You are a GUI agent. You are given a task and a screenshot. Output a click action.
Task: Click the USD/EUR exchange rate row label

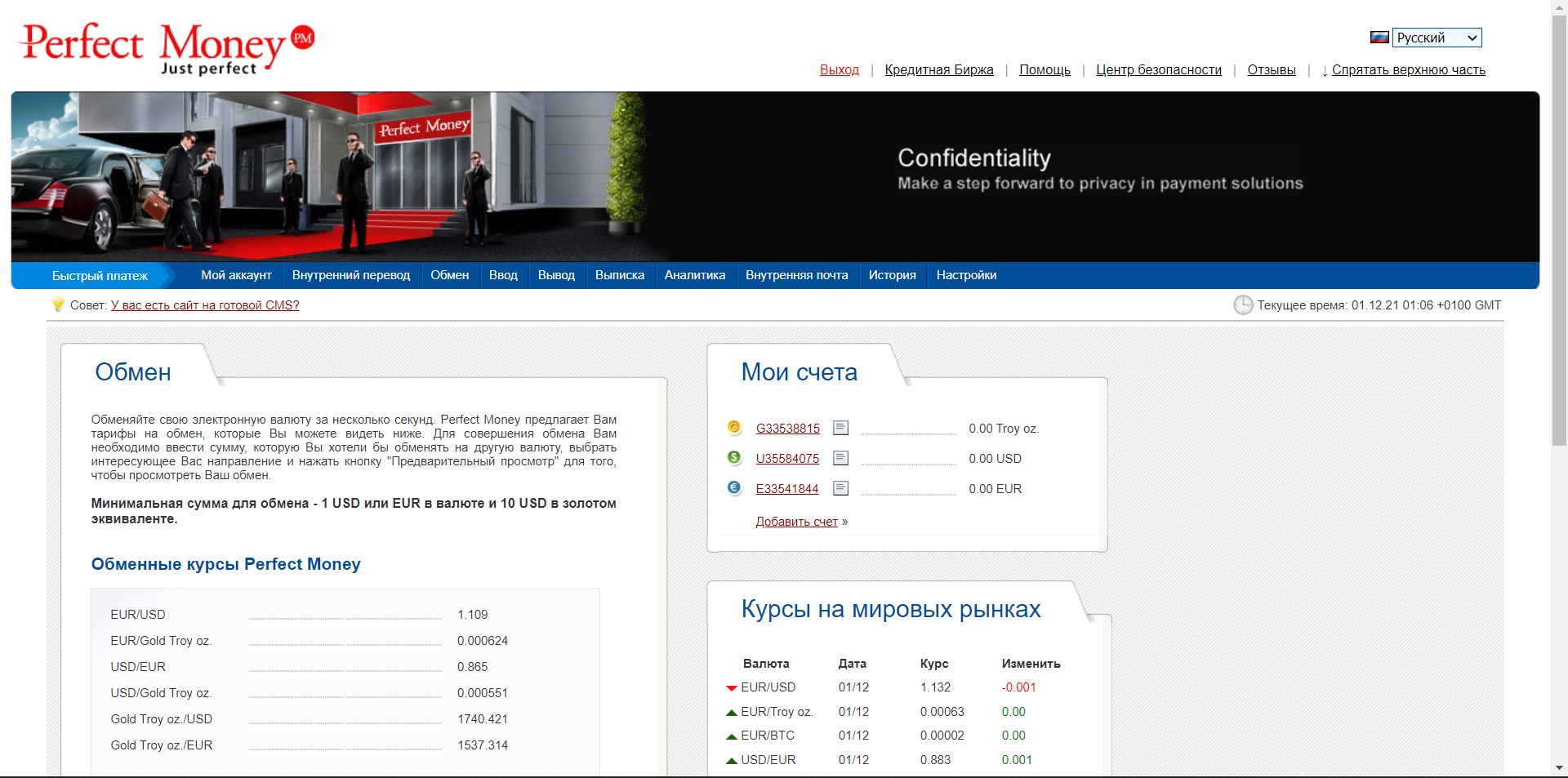click(138, 667)
